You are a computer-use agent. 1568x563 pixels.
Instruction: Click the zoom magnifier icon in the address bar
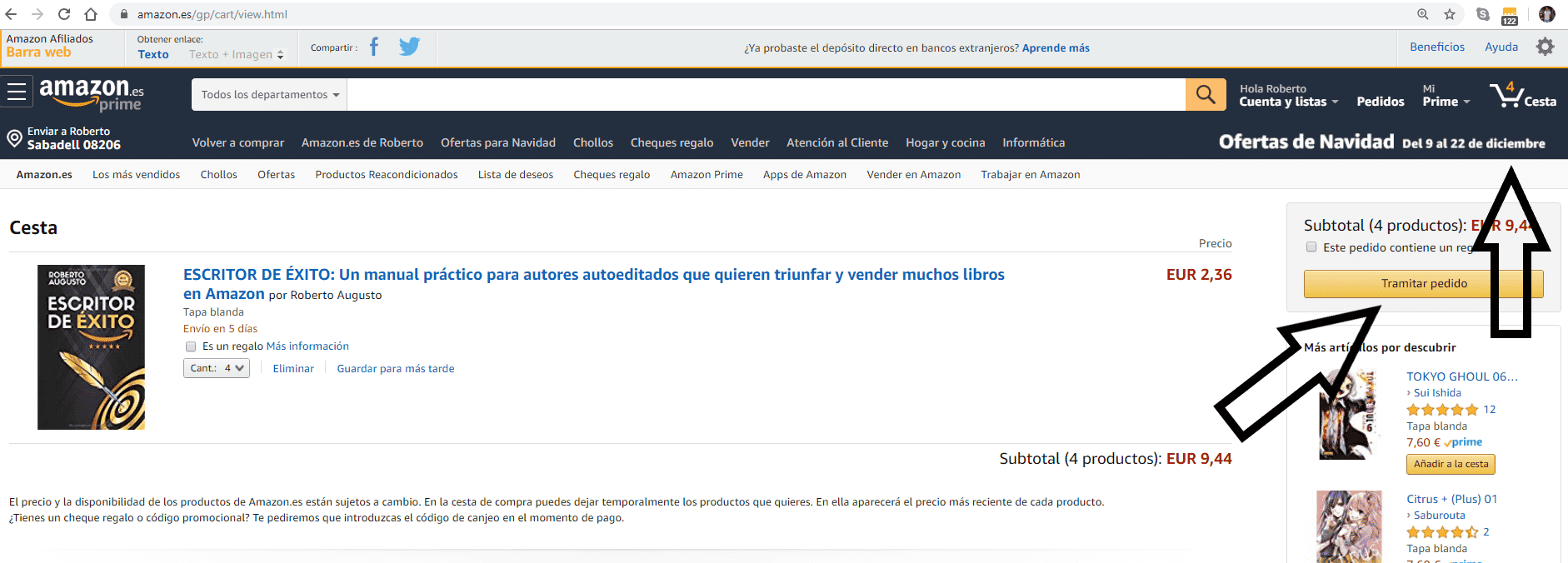click(1423, 14)
